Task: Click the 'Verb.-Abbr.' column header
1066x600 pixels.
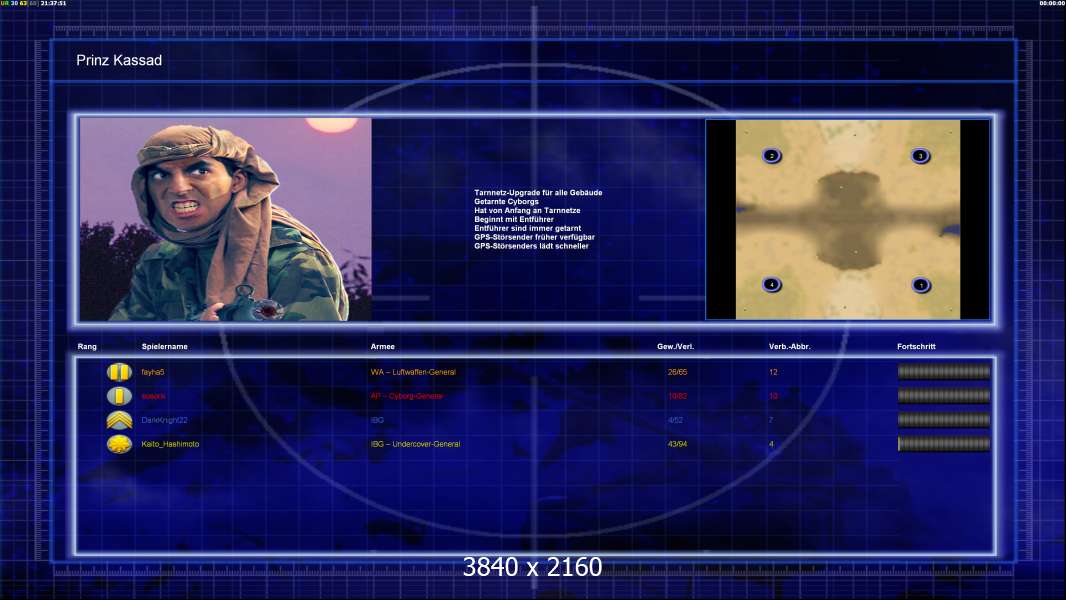Action: click(x=789, y=347)
